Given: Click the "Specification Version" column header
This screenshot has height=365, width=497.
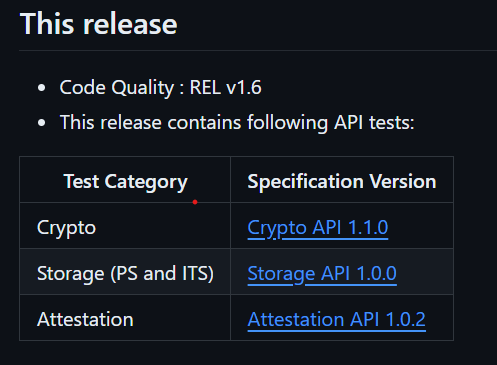Looking at the screenshot, I should coord(342,182).
